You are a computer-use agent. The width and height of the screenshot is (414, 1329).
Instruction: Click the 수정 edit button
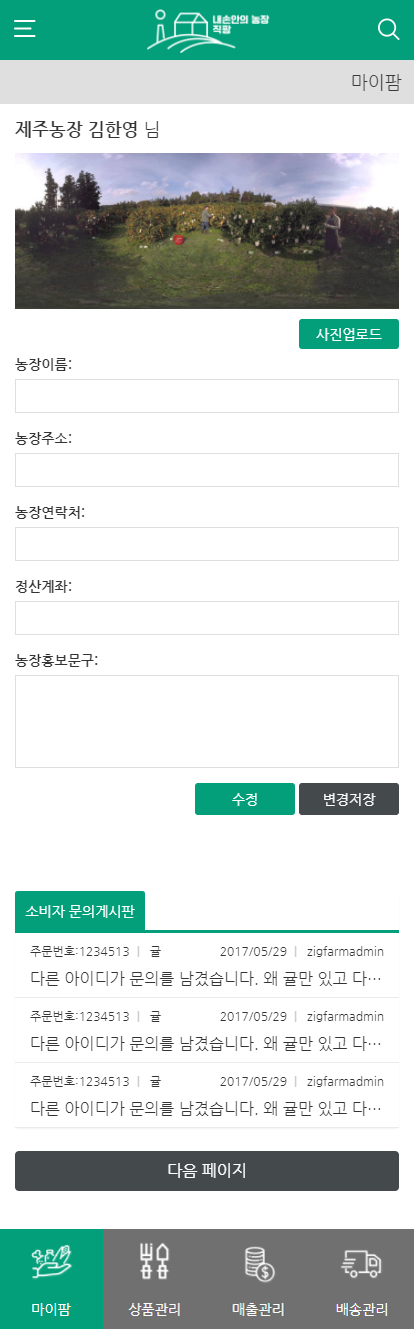(x=245, y=799)
